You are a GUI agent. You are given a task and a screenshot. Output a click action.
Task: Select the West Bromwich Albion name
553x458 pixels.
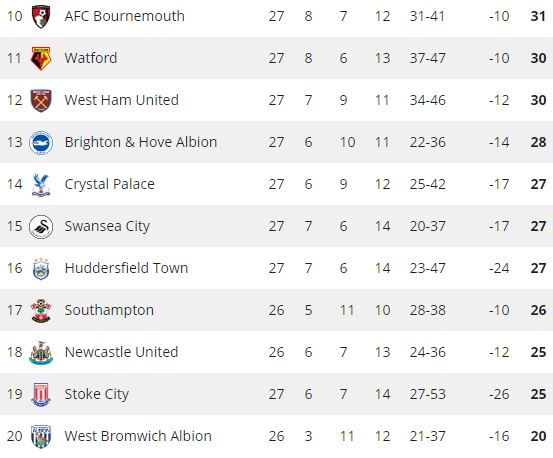click(138, 436)
